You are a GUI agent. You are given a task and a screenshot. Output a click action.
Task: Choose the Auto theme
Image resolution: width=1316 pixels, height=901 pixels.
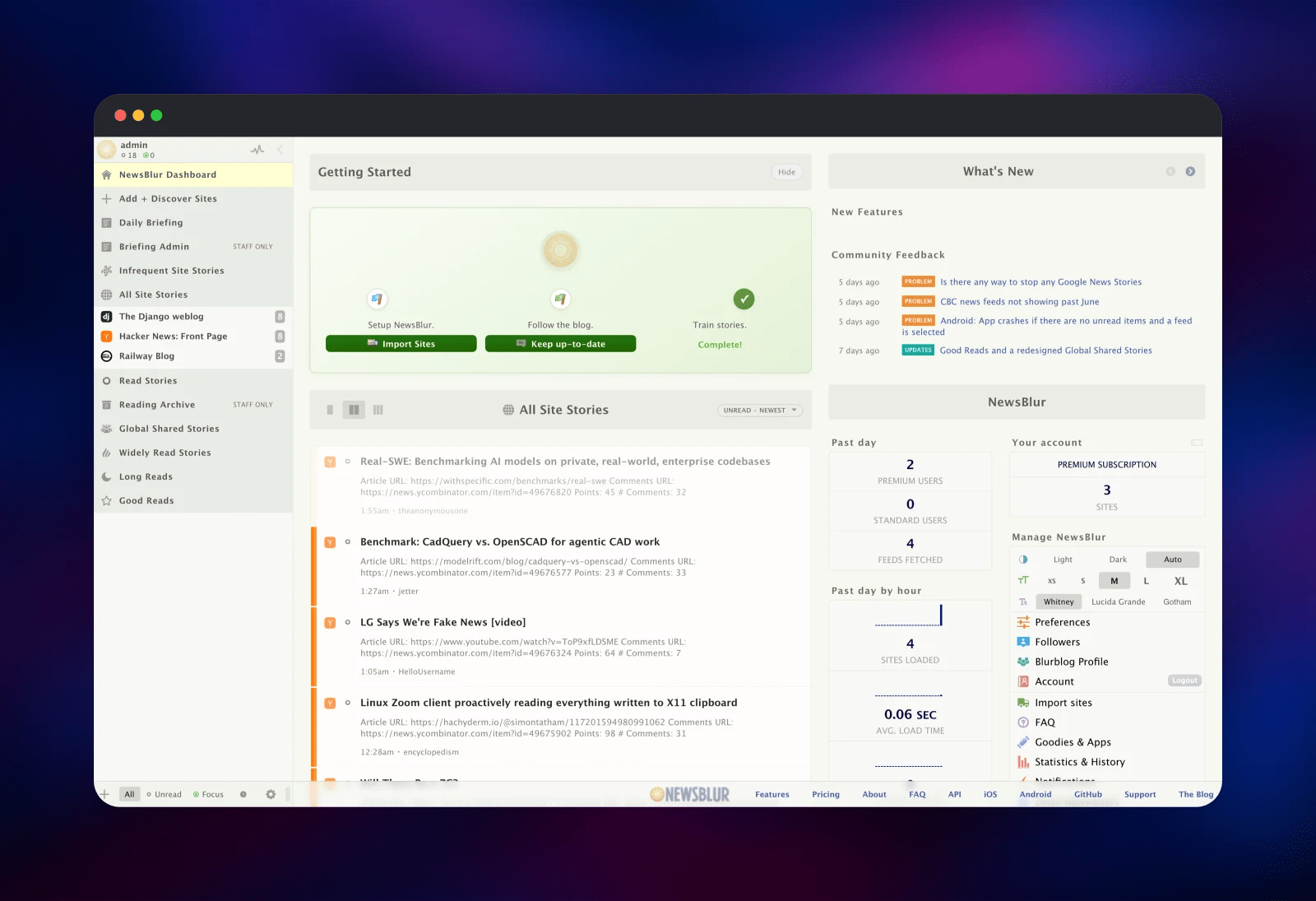coord(1173,560)
